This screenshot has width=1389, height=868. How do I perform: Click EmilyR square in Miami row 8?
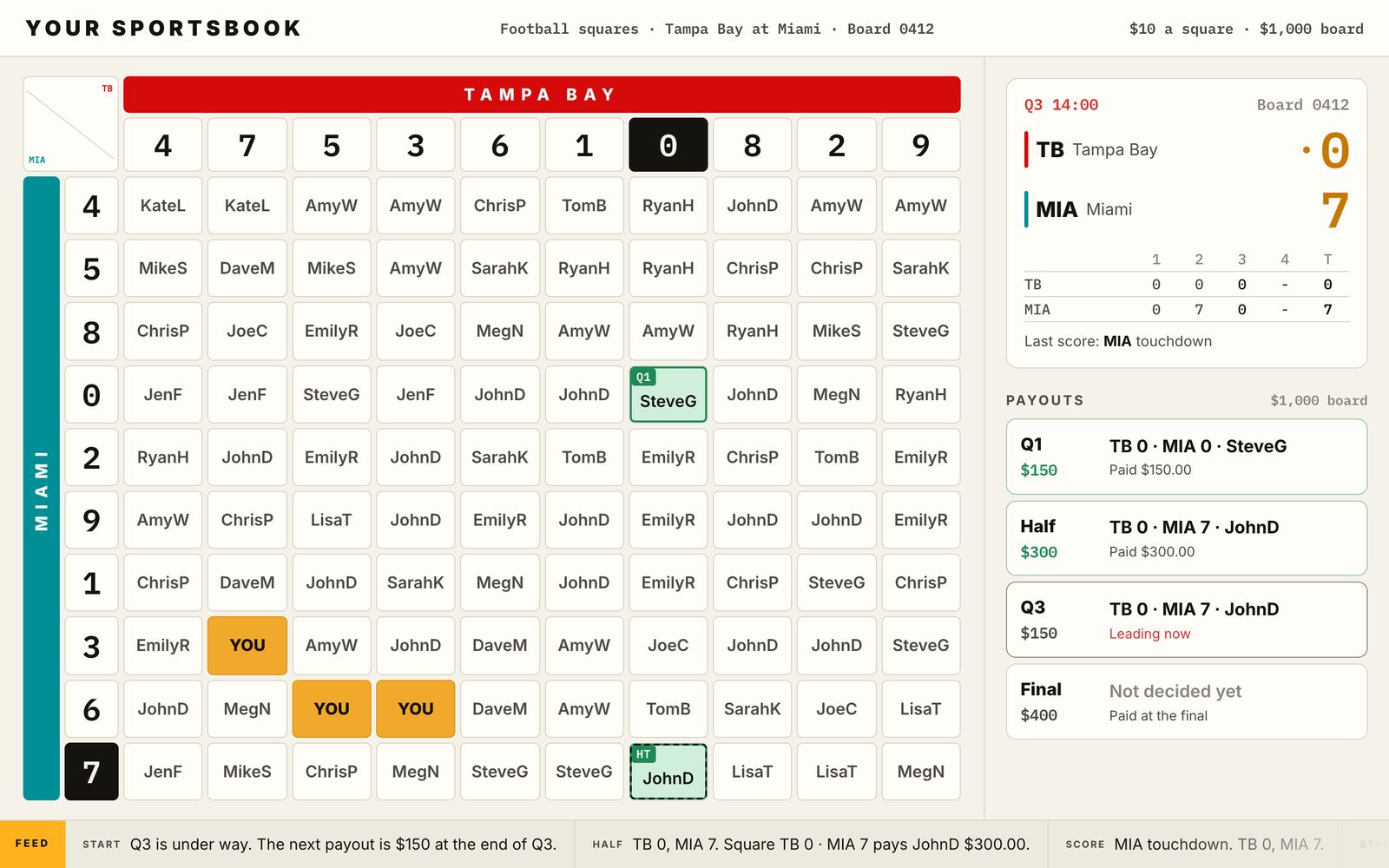[332, 331]
